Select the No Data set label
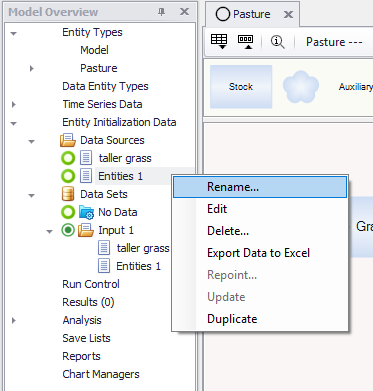The width and height of the screenshot is (373, 391). click(x=118, y=212)
